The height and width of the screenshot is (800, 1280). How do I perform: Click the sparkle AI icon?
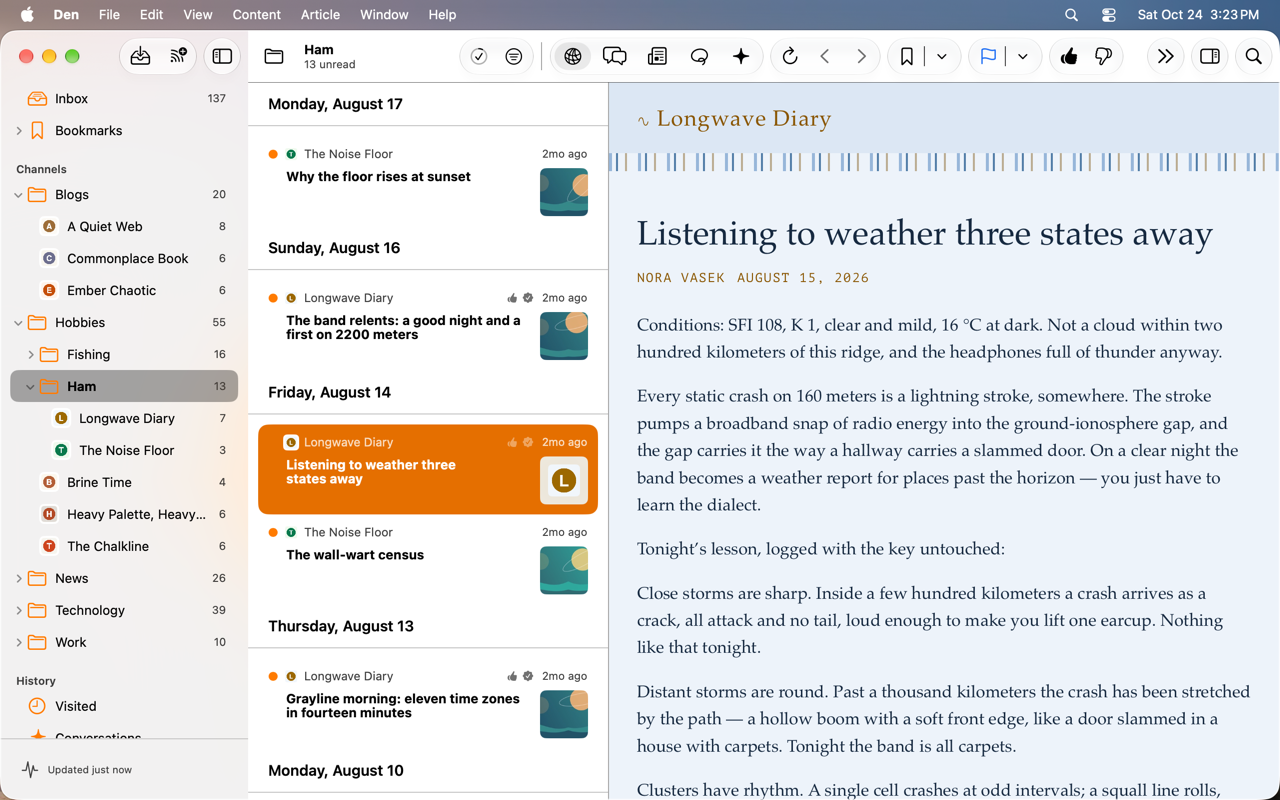pos(741,57)
